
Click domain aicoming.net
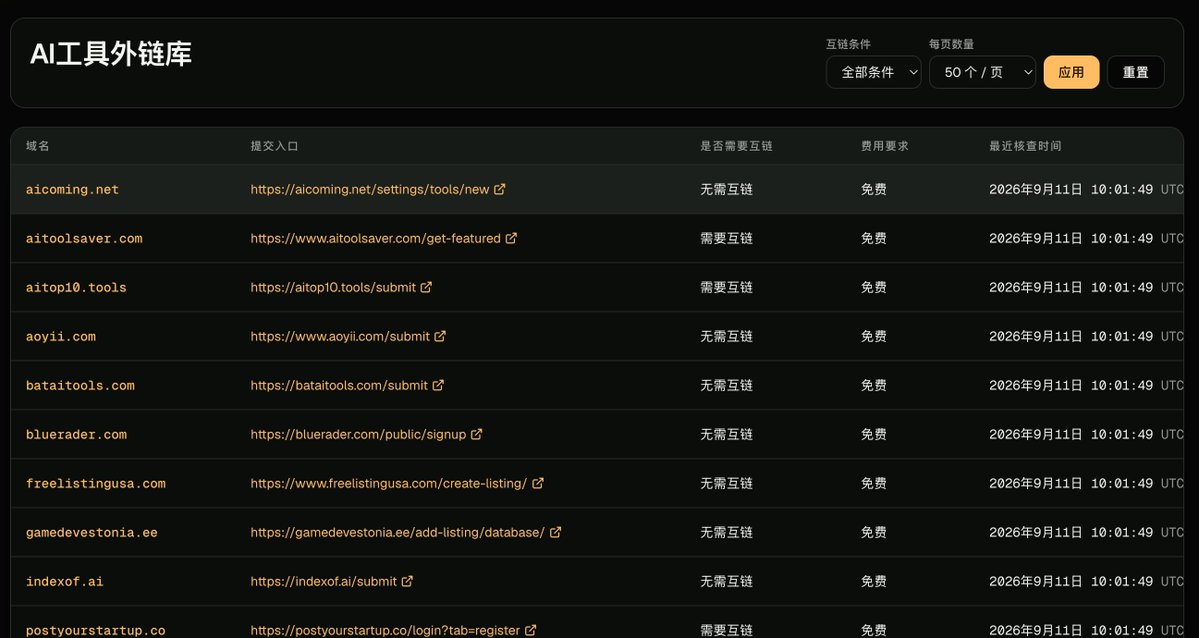[72, 189]
